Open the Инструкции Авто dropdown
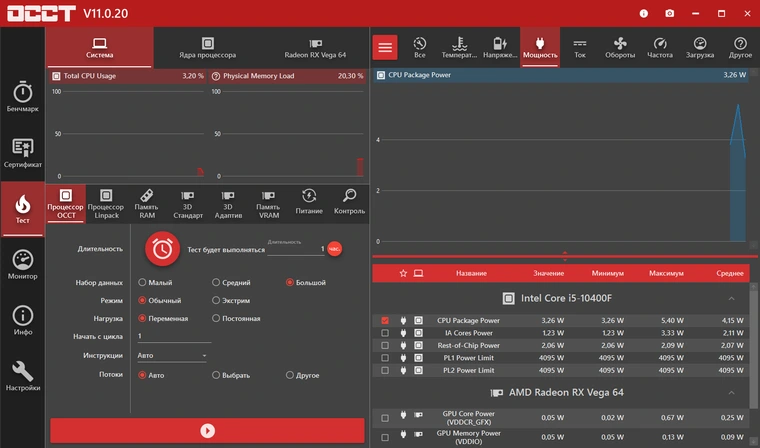760x448 pixels. point(172,355)
